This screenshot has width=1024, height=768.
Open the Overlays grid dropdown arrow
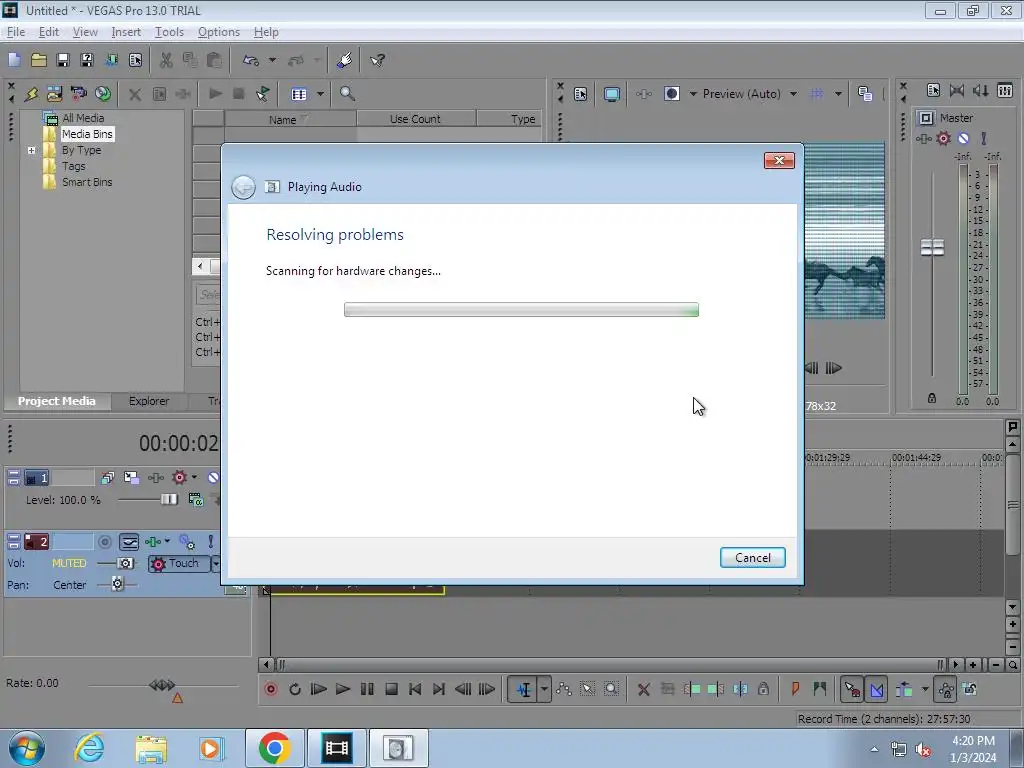pos(838,93)
